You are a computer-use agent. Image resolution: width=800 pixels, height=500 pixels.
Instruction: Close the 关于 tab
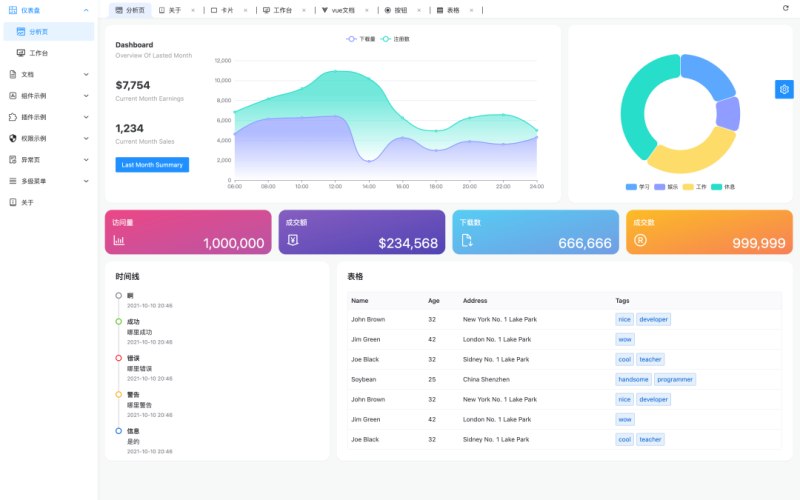[x=193, y=10]
